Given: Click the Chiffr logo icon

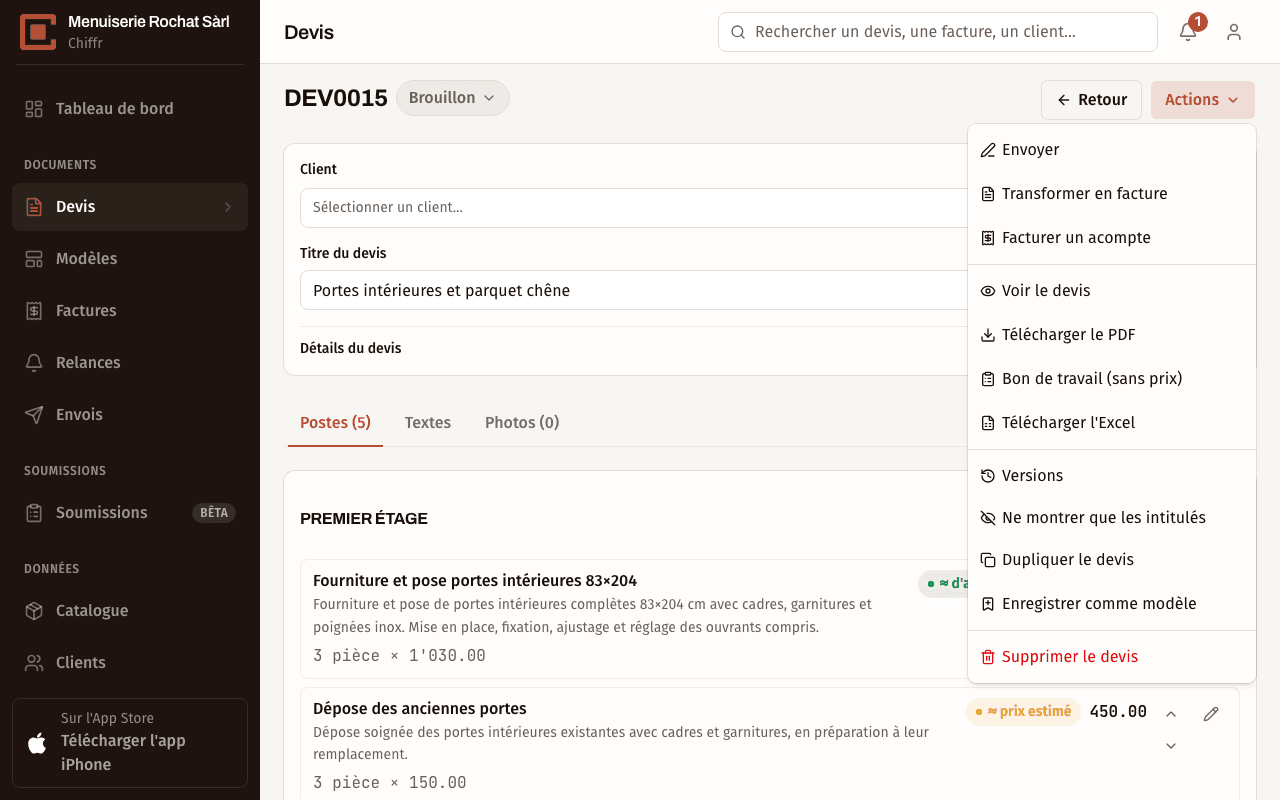Looking at the screenshot, I should pos(38,32).
